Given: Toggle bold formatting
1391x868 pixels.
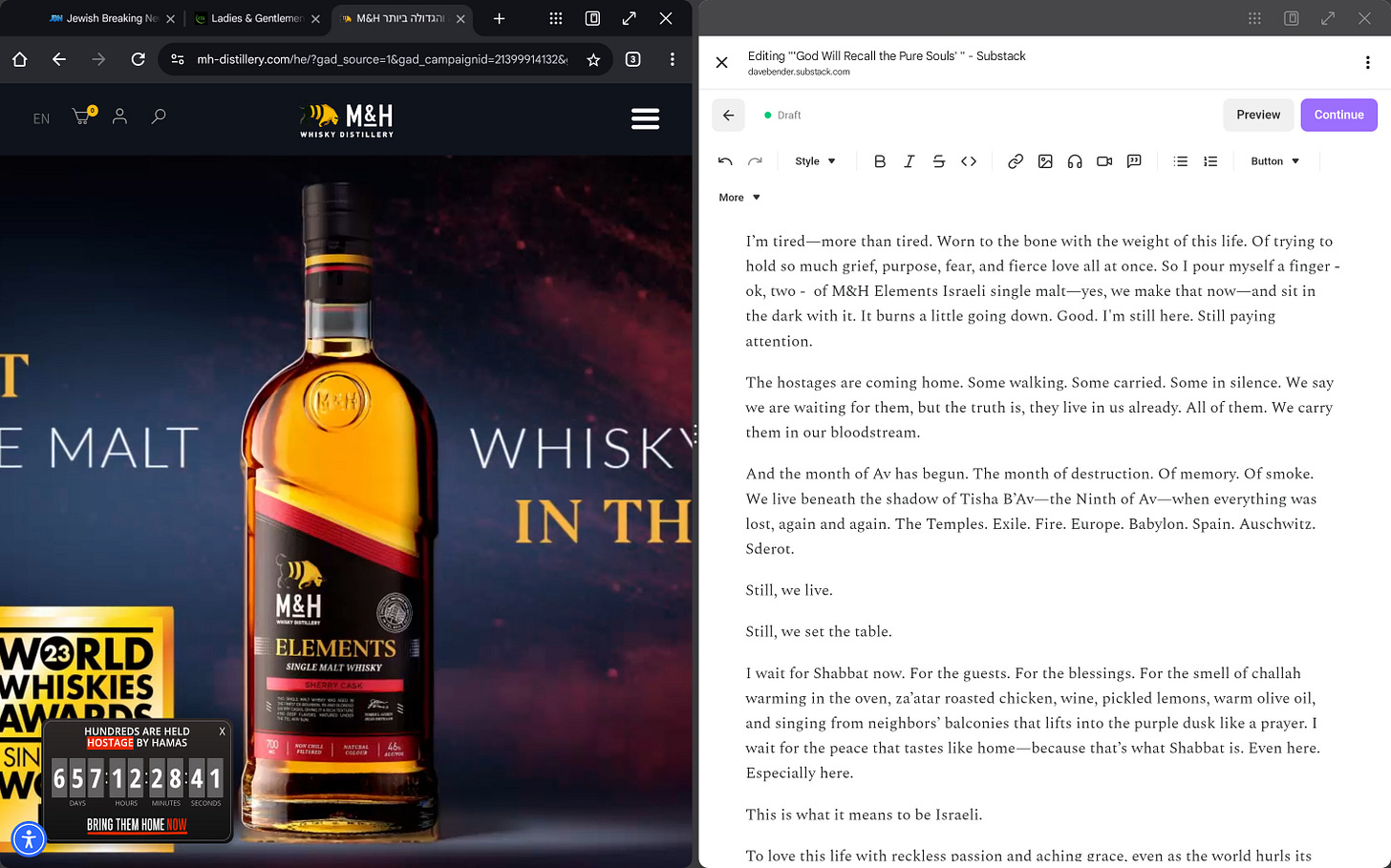Looking at the screenshot, I should [x=880, y=161].
